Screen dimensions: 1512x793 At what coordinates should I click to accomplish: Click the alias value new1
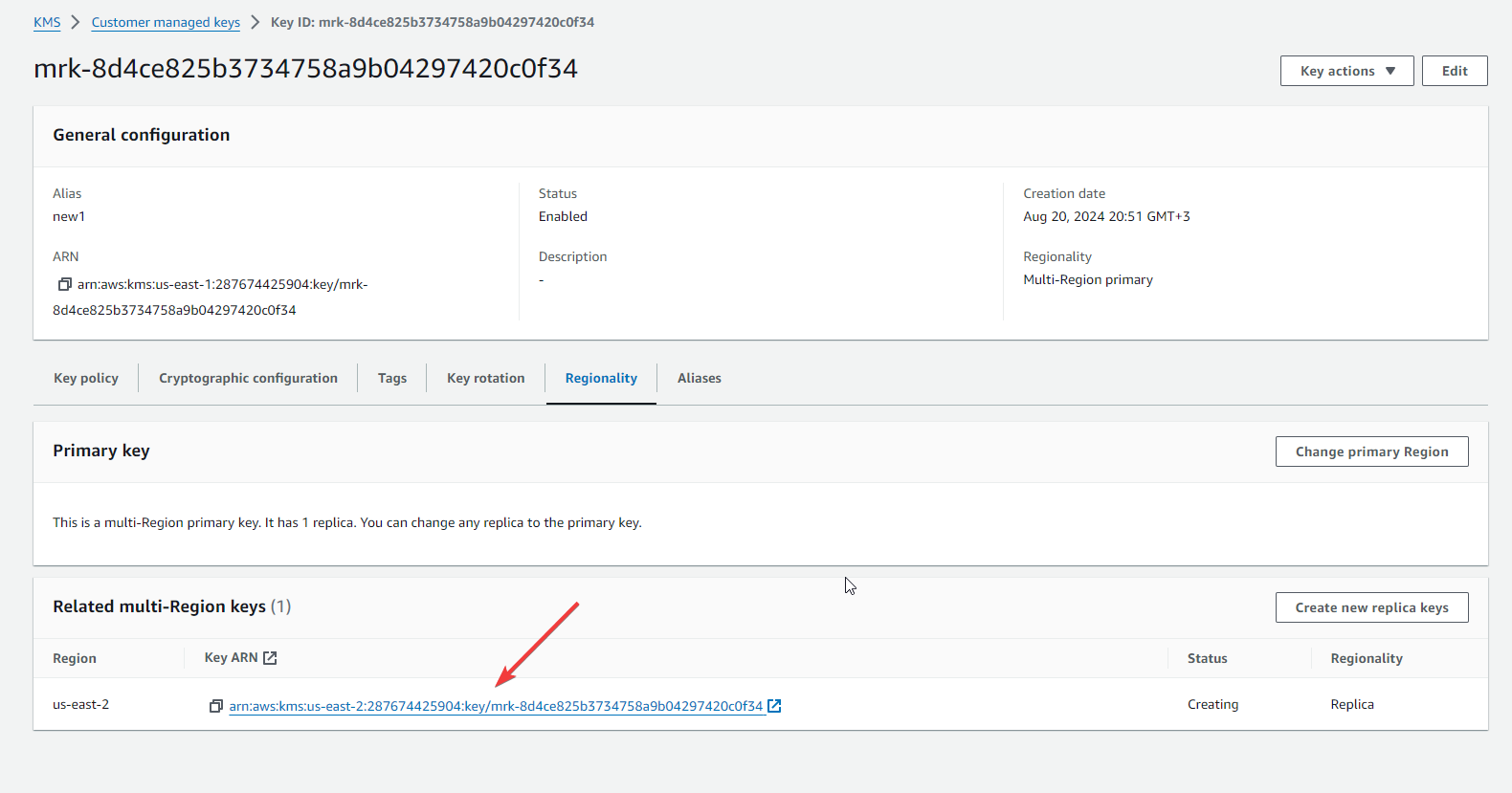click(x=69, y=216)
